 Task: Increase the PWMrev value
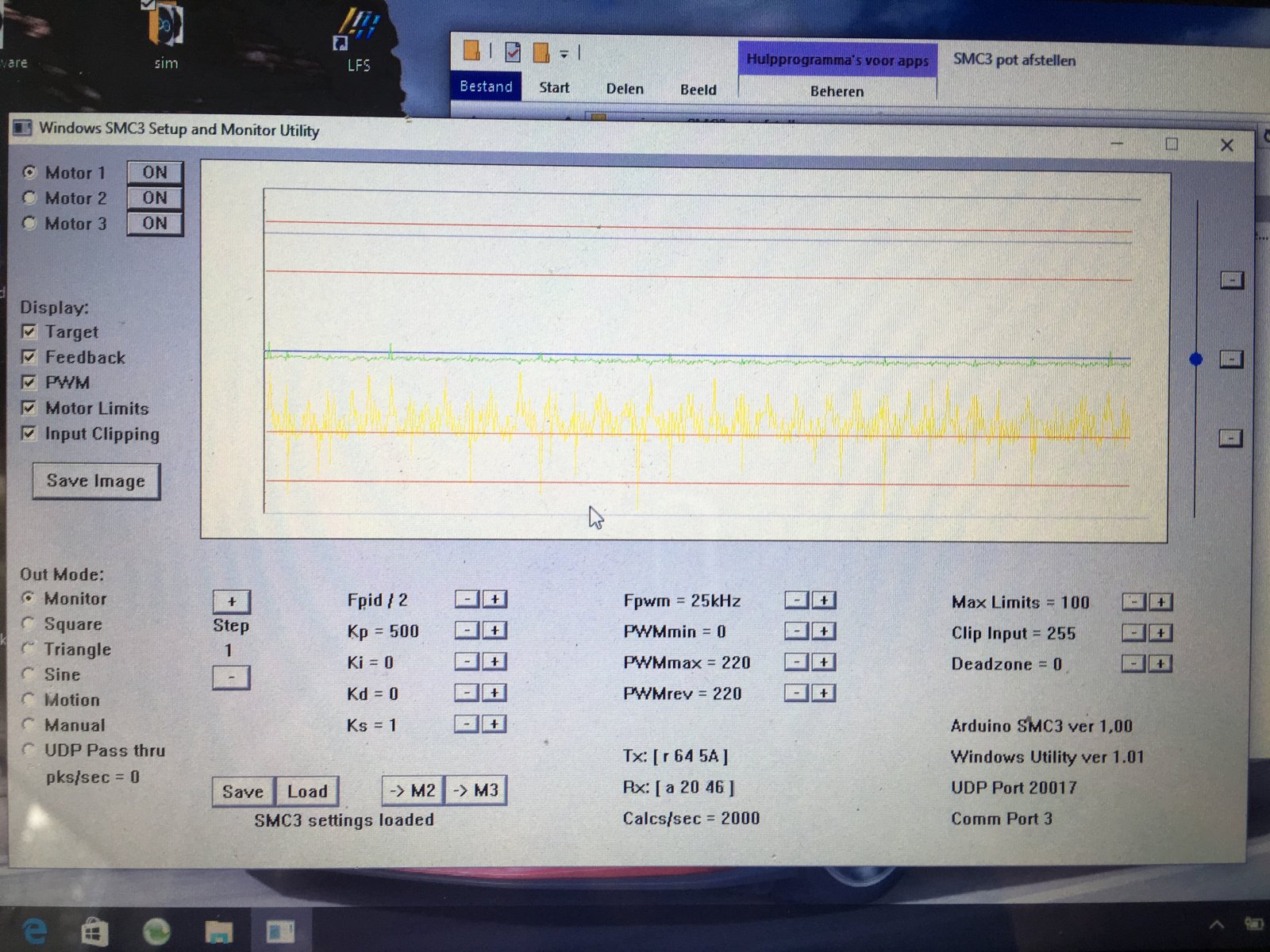824,693
